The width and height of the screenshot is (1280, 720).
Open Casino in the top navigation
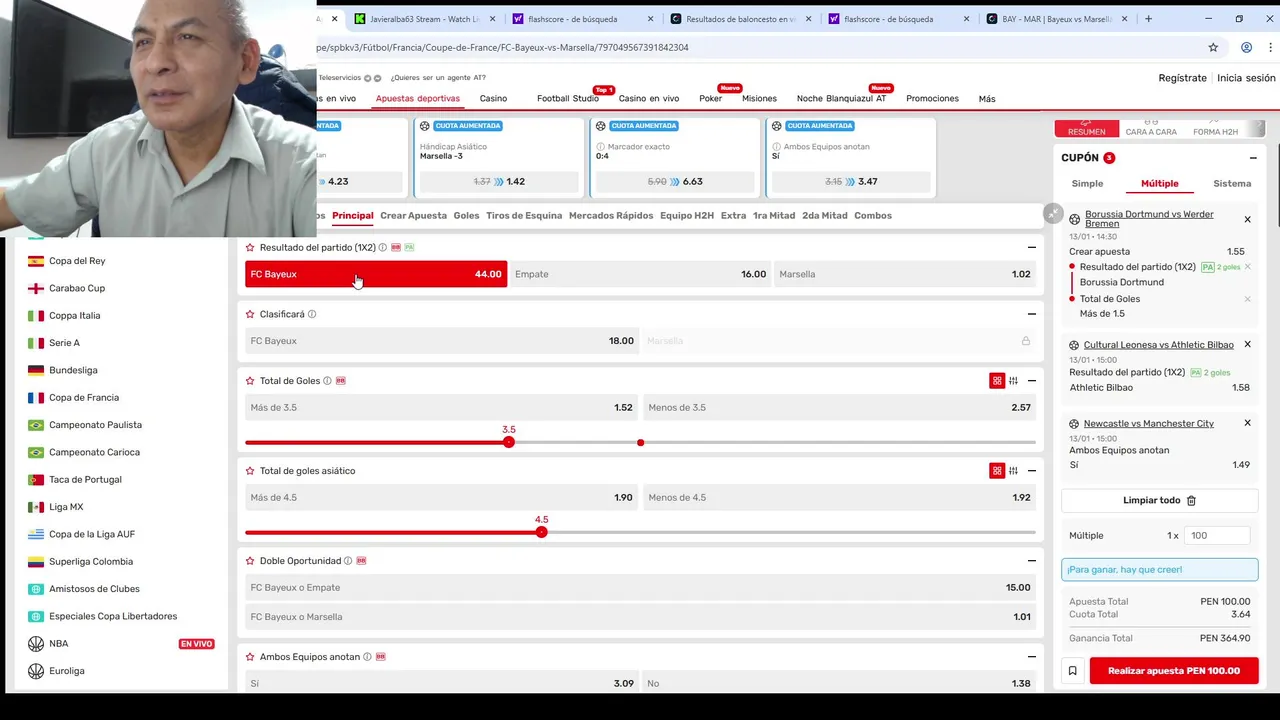click(493, 99)
